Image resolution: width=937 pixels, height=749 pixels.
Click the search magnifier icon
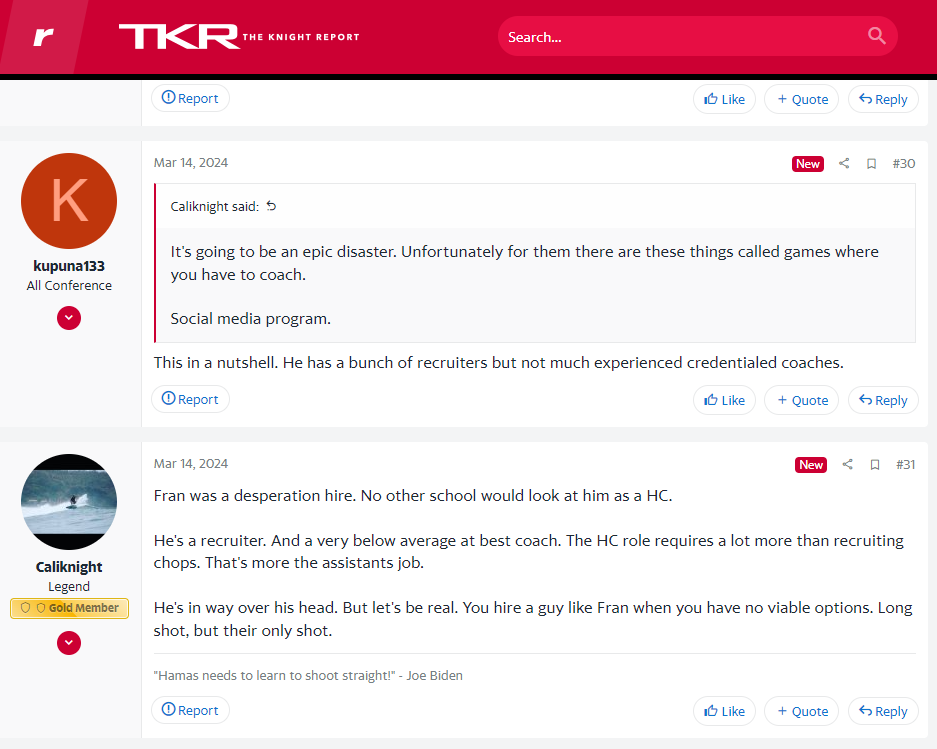(876, 37)
